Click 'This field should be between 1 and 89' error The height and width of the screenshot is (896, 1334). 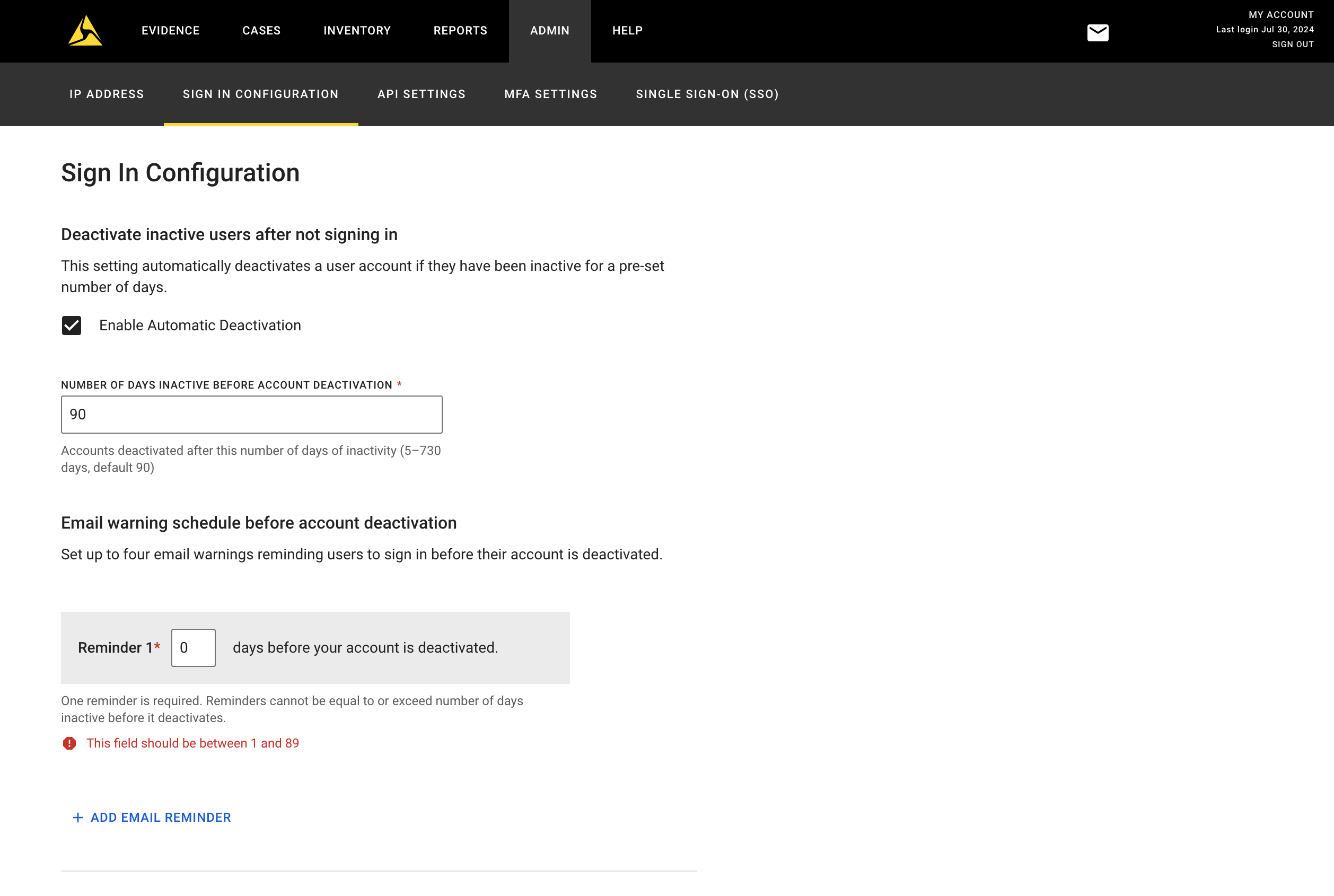[x=192, y=743]
